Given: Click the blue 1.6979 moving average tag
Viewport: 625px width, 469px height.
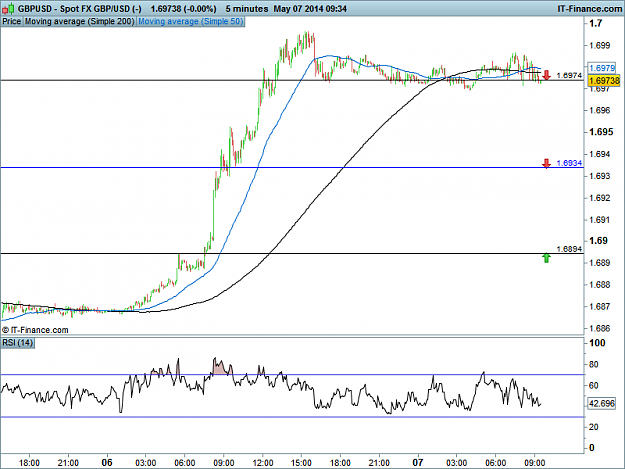Looking at the screenshot, I should [602, 68].
